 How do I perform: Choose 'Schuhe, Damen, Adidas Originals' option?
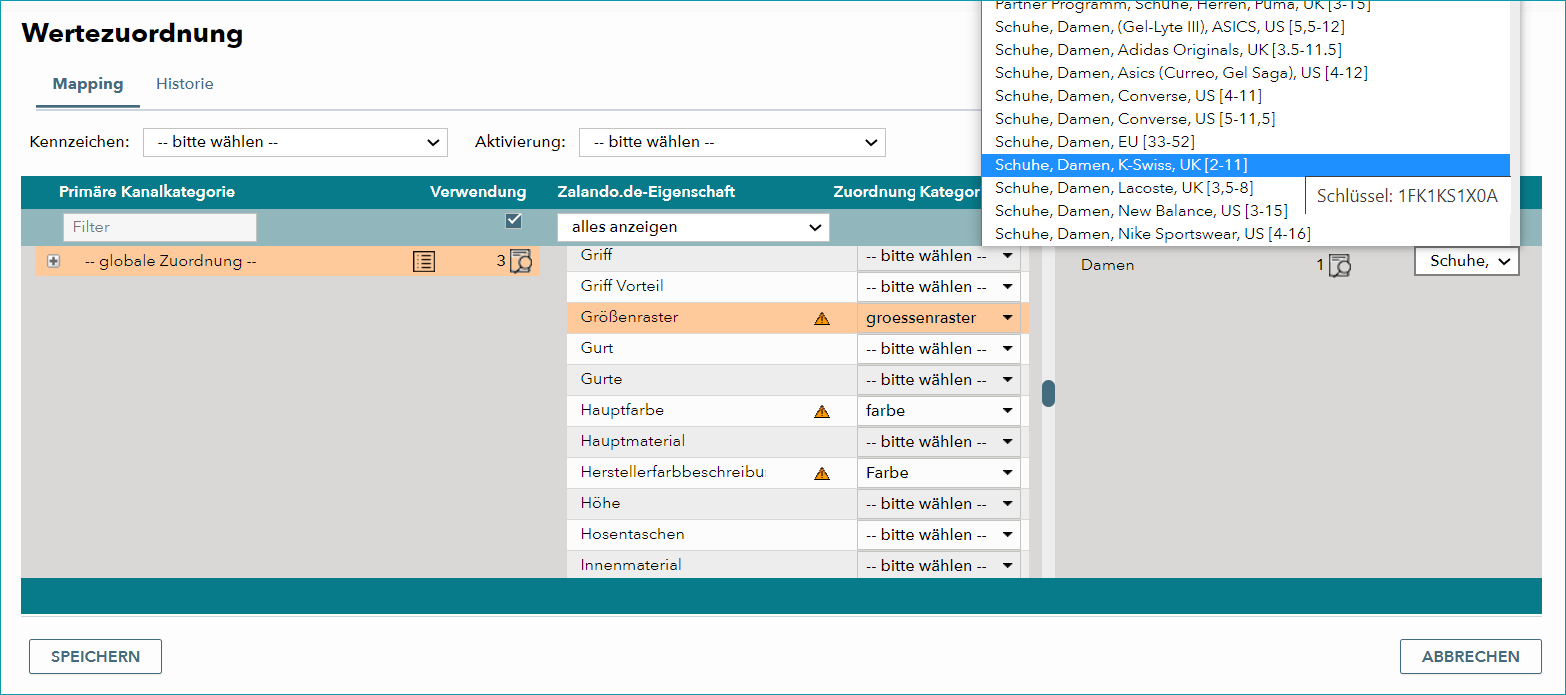(x=1245, y=50)
